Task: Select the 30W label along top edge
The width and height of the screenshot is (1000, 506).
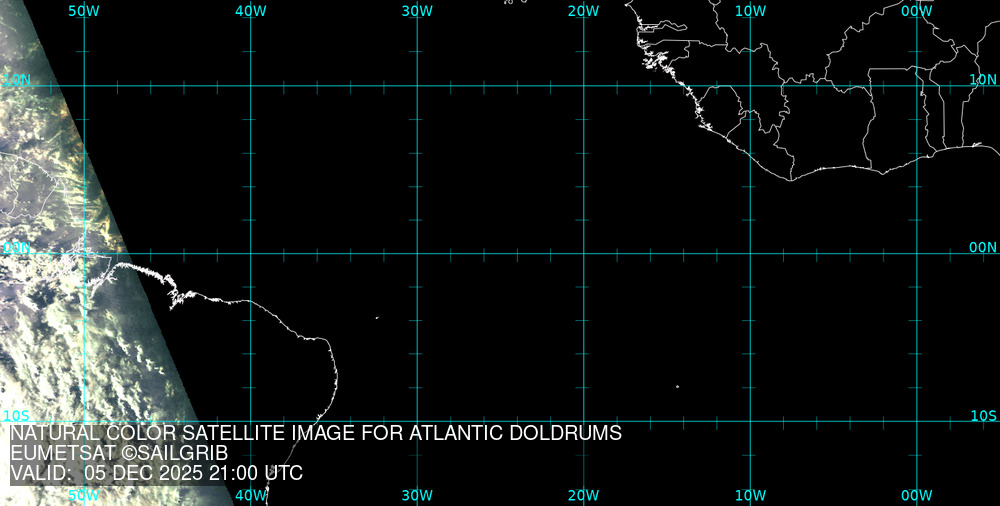Action: (x=417, y=11)
